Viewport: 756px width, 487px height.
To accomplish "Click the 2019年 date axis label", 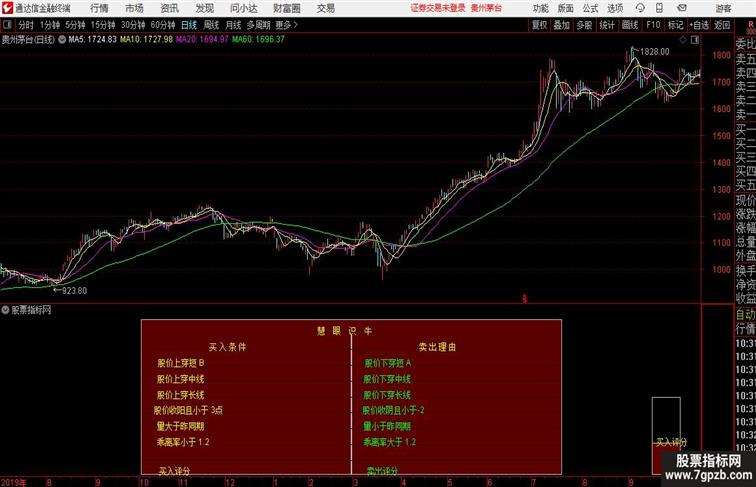I will 14,482.
